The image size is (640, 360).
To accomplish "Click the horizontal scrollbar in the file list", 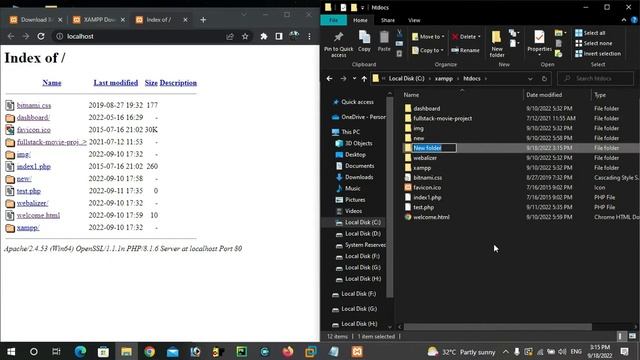I will point(497,327).
